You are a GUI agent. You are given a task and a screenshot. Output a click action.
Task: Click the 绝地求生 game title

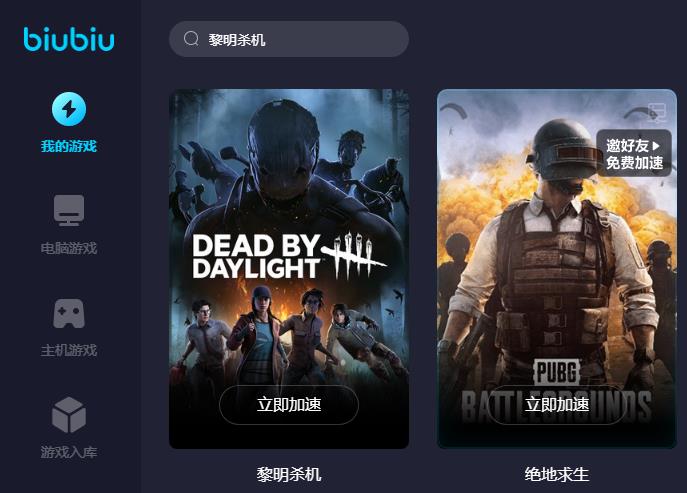click(x=556, y=474)
